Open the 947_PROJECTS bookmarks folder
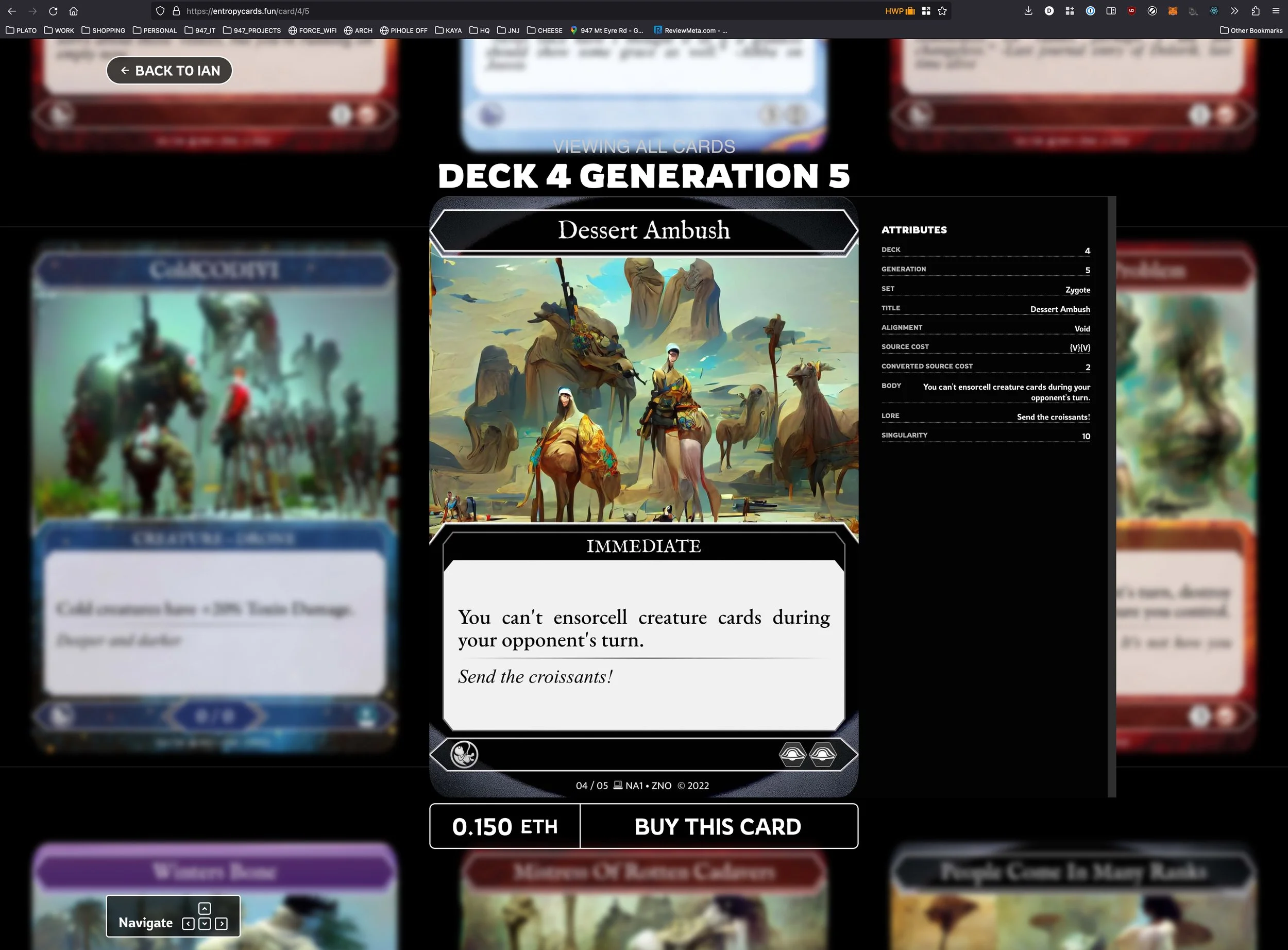Screen dimensions: 1288x950 pos(252,30)
